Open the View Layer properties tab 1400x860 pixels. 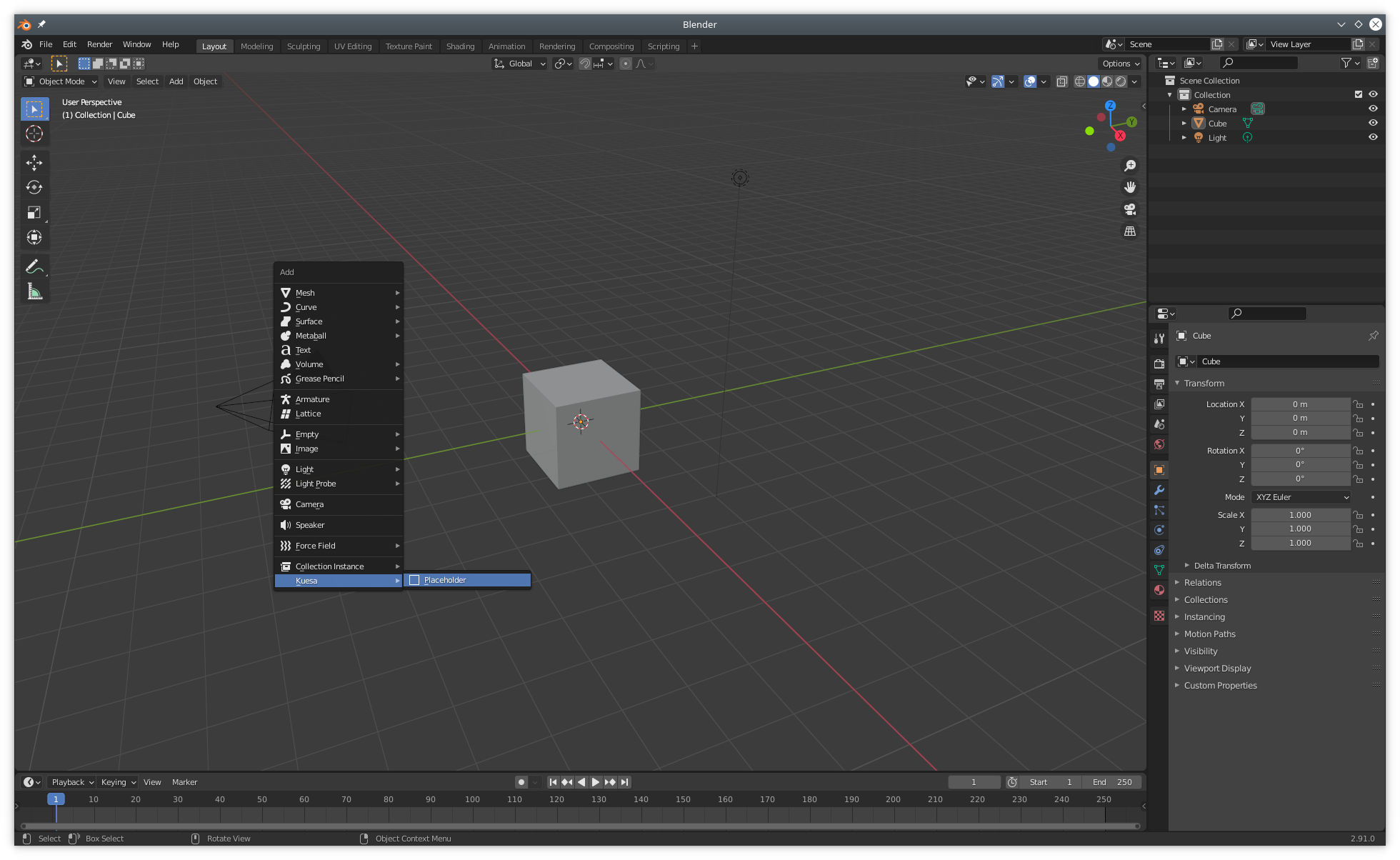(x=1159, y=404)
